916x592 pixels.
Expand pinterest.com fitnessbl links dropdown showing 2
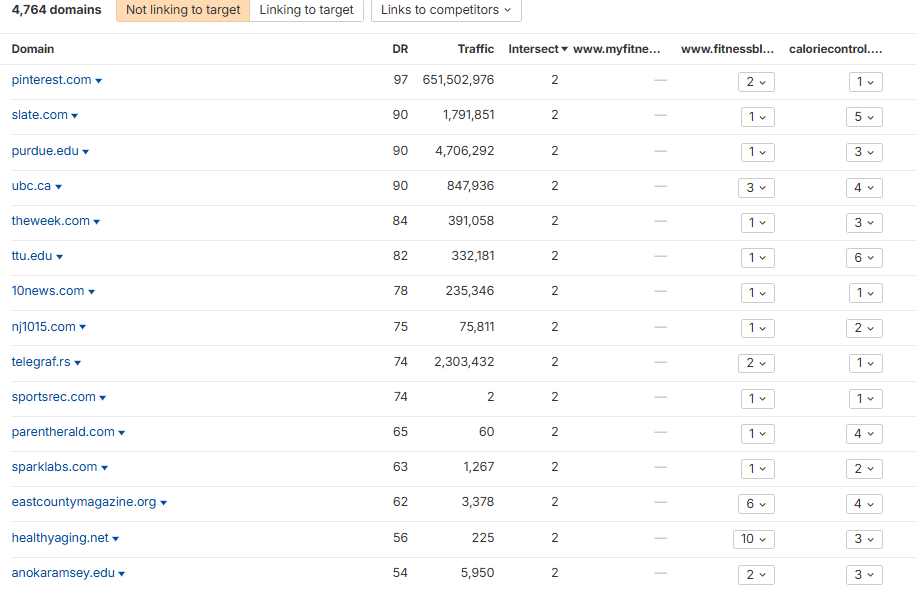[757, 82]
